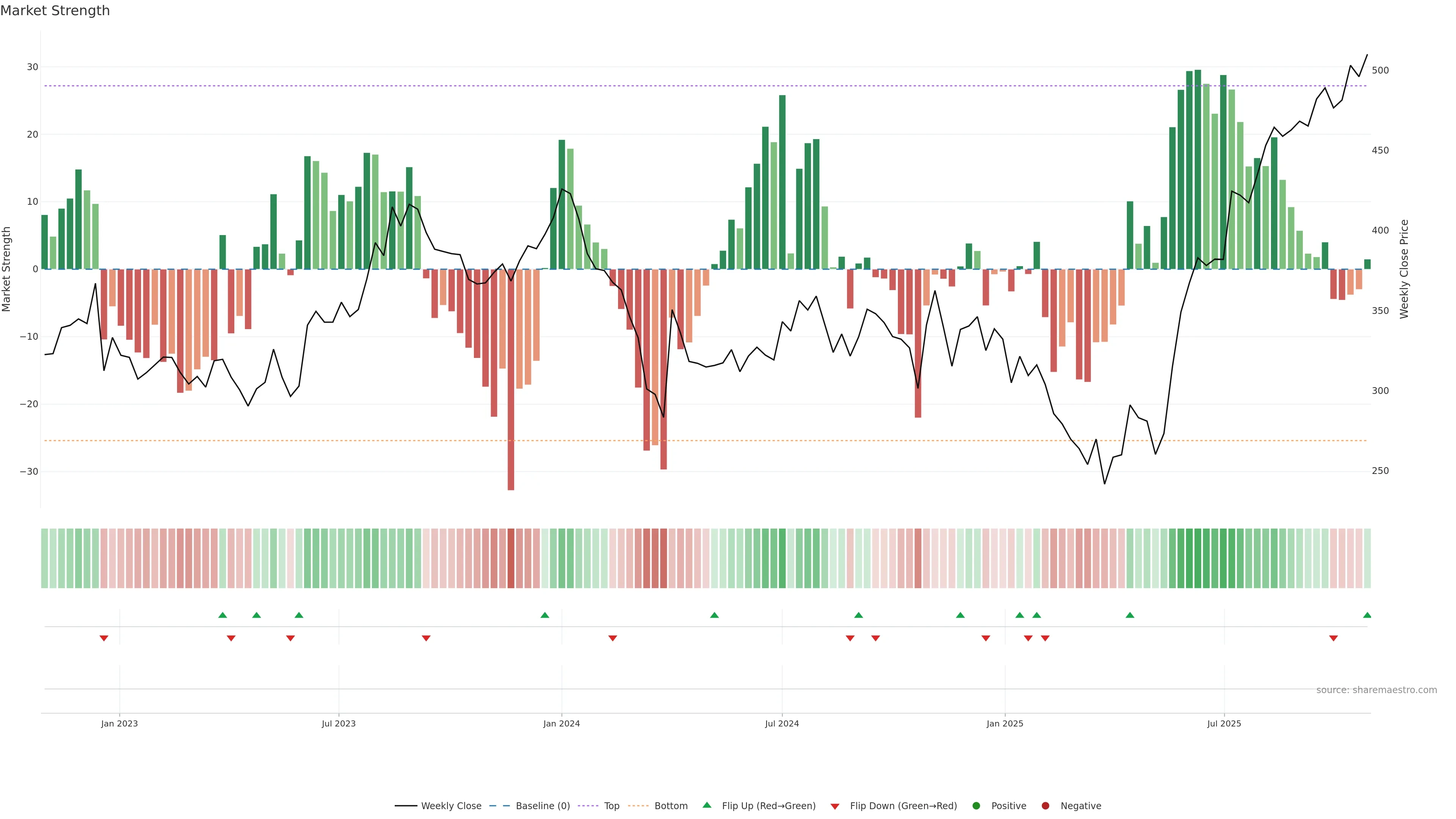The width and height of the screenshot is (1456, 819).
Task: Click green flip-up triangle just before Jan 2024
Action: tap(545, 615)
